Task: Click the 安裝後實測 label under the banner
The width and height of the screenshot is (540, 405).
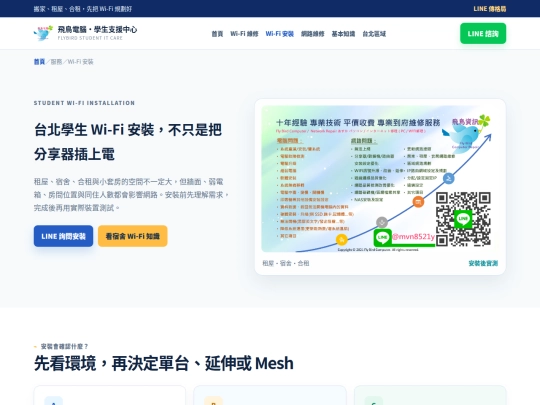Action: point(483,263)
